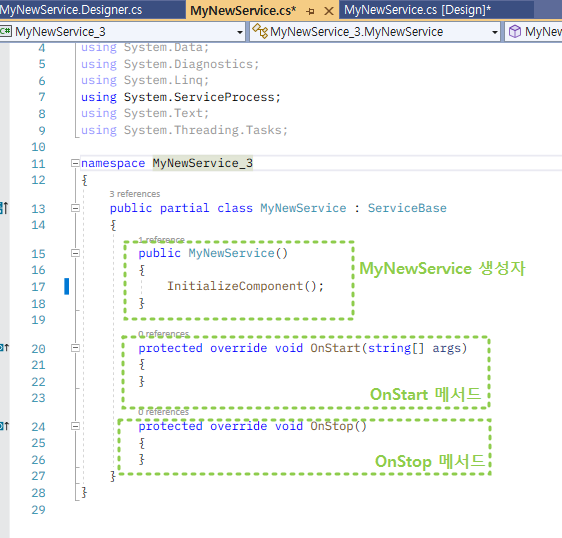
Task: Open '0 references' CodeLens above OnStop
Action: [x=163, y=412]
